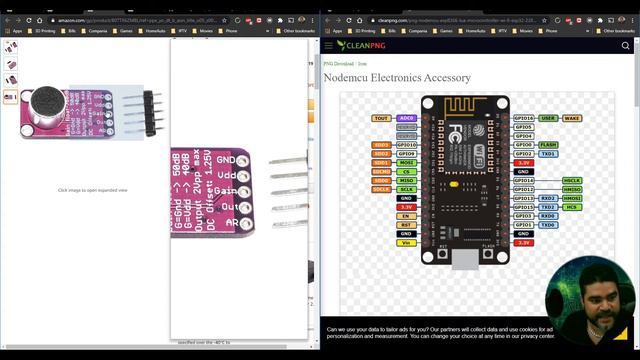Expand bookmarks overflow chevron in CleanPNG window
The height and width of the screenshot is (360, 640).
(588, 31)
